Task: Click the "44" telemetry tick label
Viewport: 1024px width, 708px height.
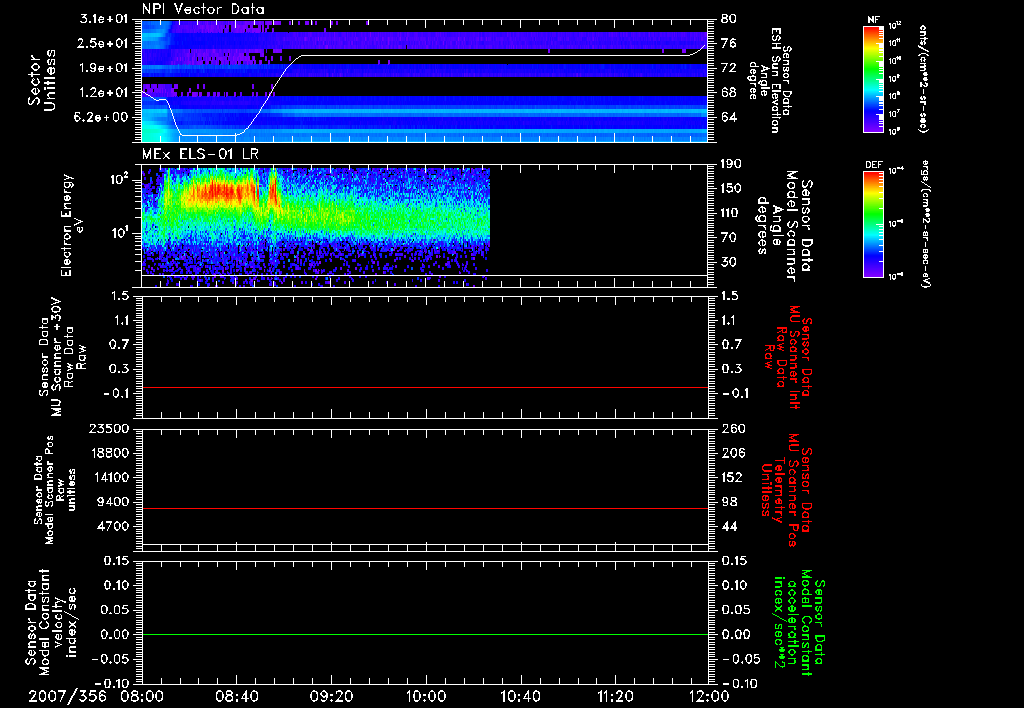Action: coord(729,526)
